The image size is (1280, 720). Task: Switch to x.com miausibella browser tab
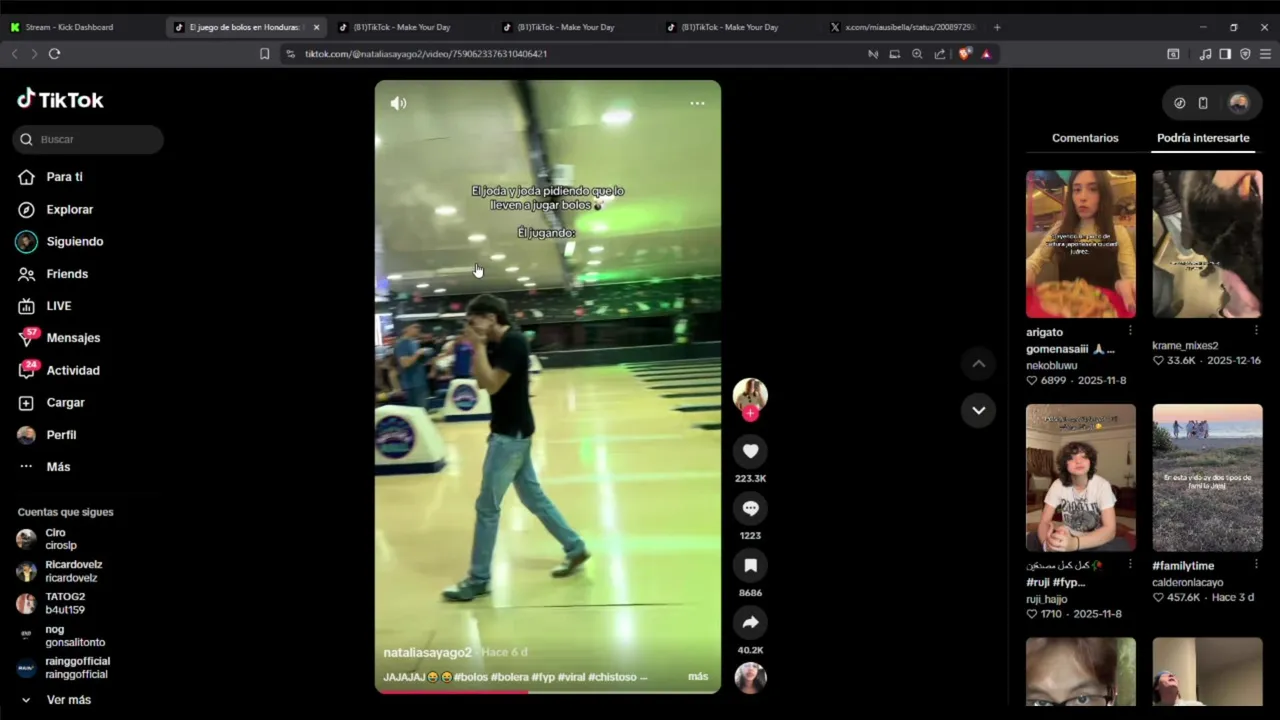[905, 27]
